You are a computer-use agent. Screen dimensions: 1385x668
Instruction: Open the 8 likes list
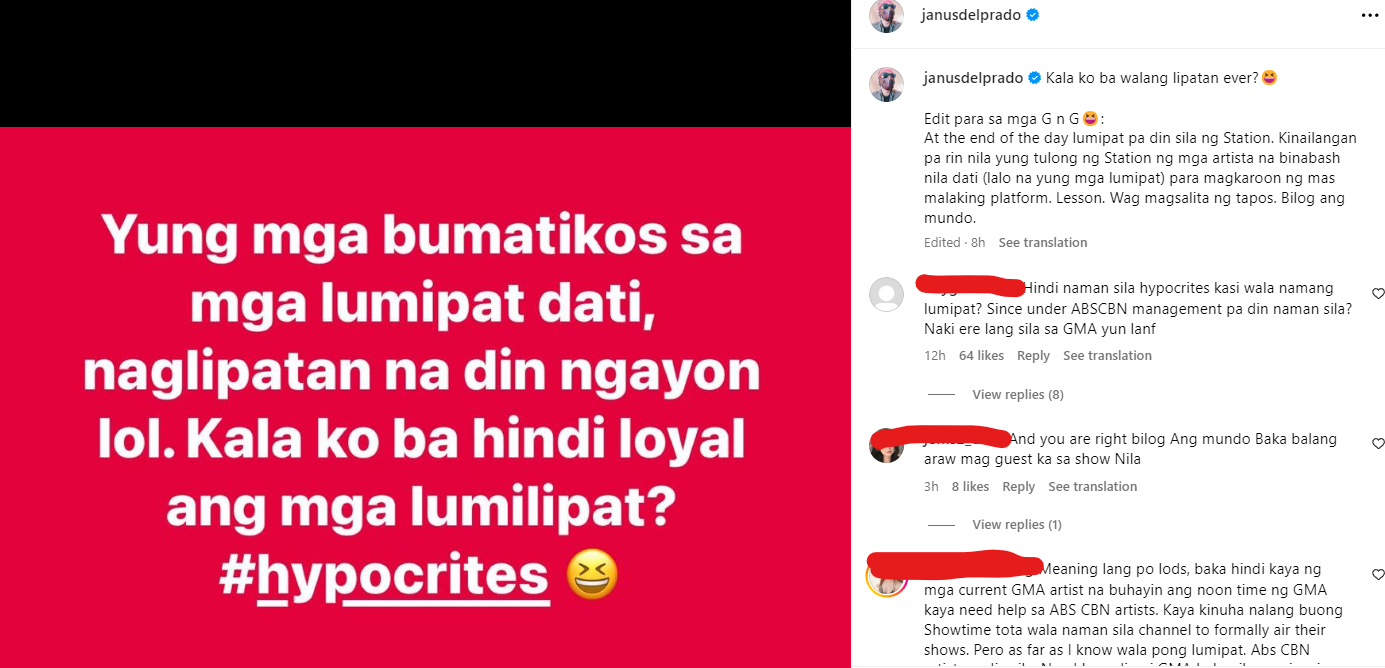pyautogui.click(x=970, y=487)
